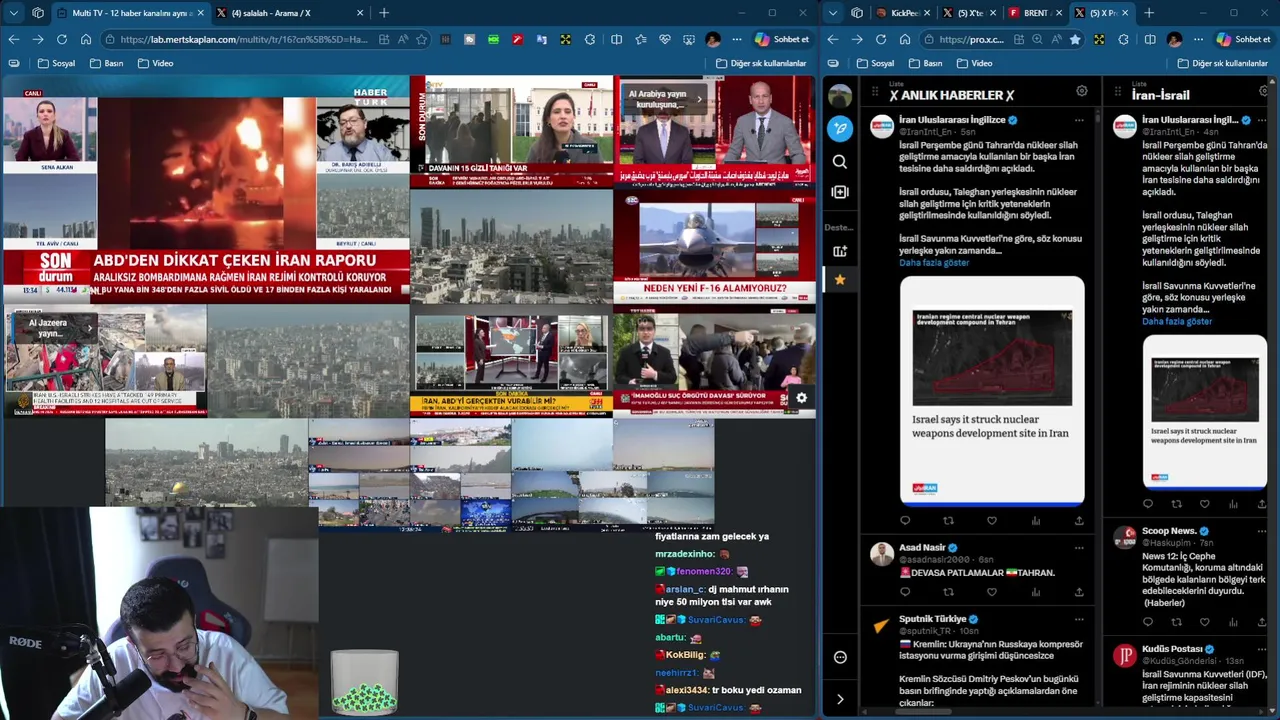
Task: Expand the Al Arabiya yayın tile label arrow
Action: coord(699,99)
